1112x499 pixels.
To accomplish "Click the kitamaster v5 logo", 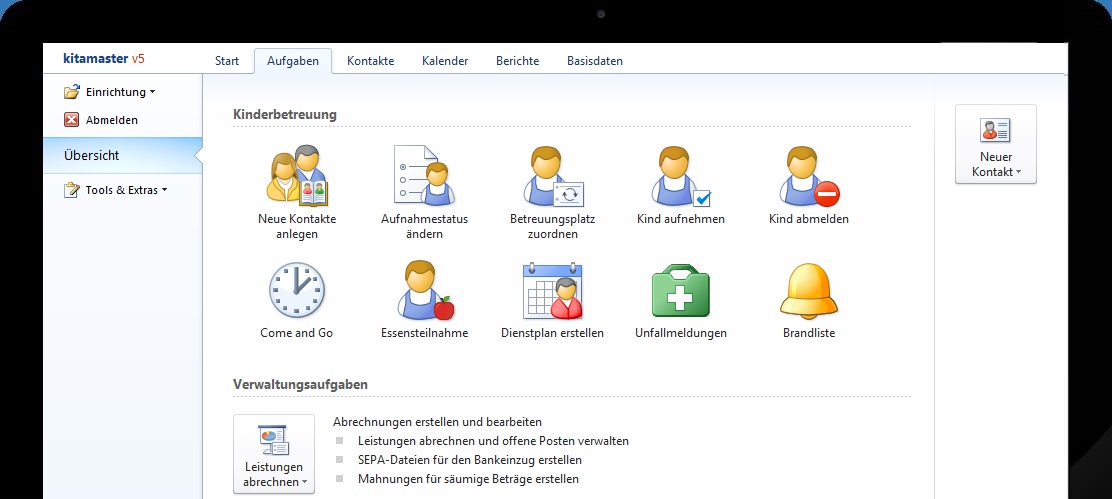I will (104, 59).
